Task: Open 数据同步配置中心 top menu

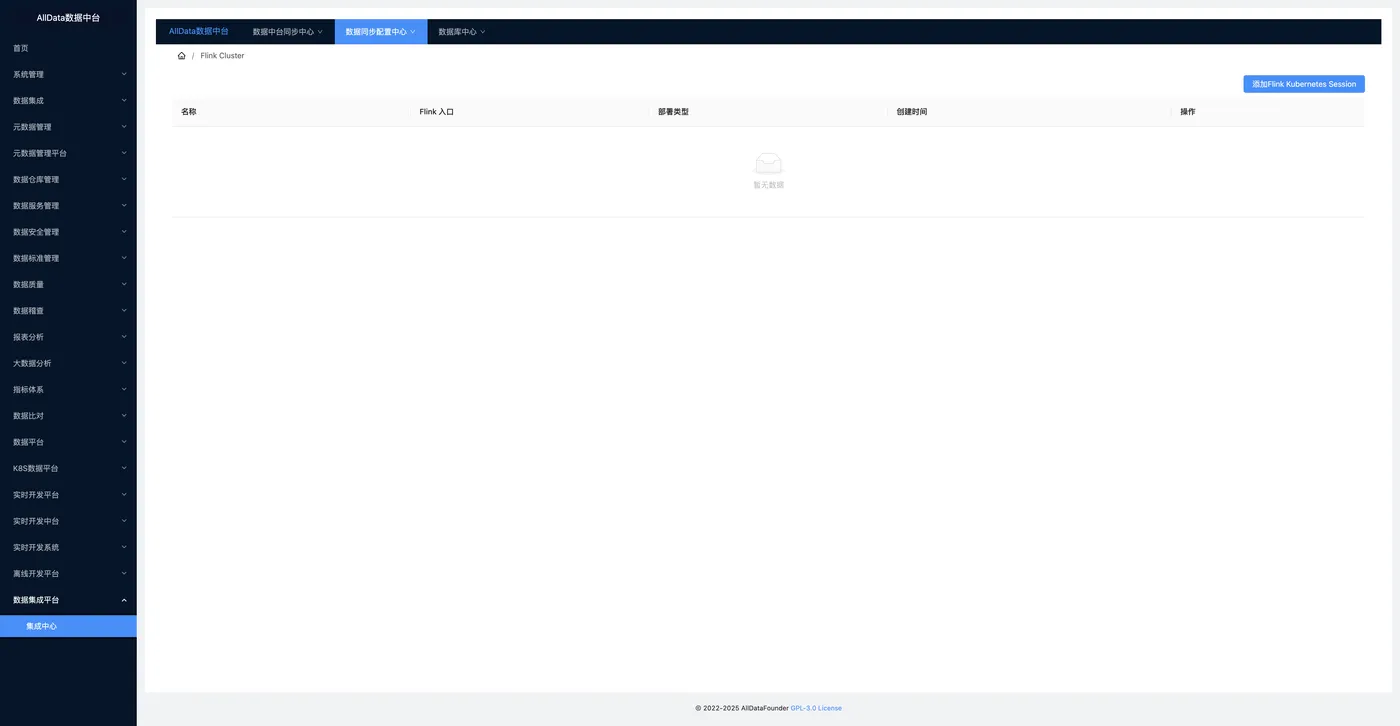Action: (x=381, y=32)
